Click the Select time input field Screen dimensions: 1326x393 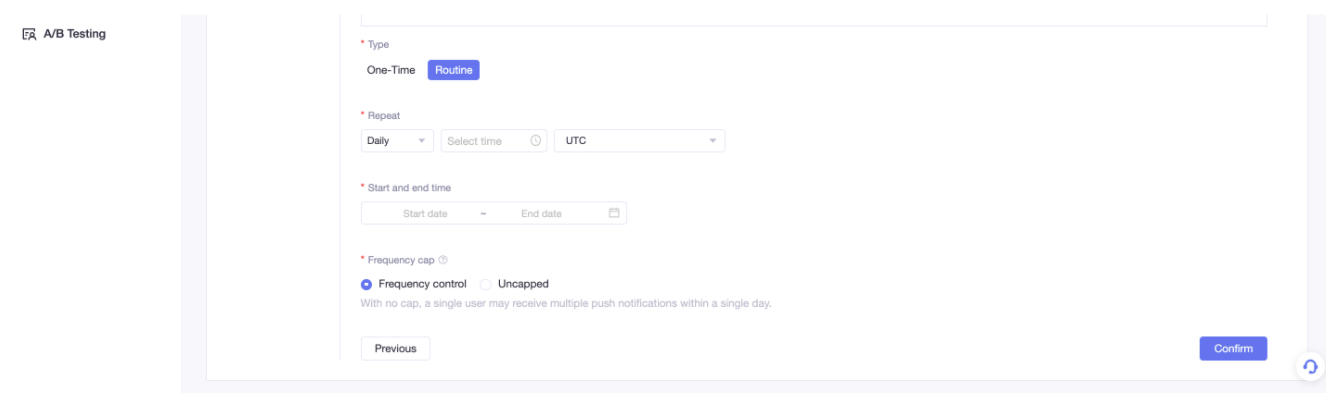pyautogui.click(x=494, y=141)
